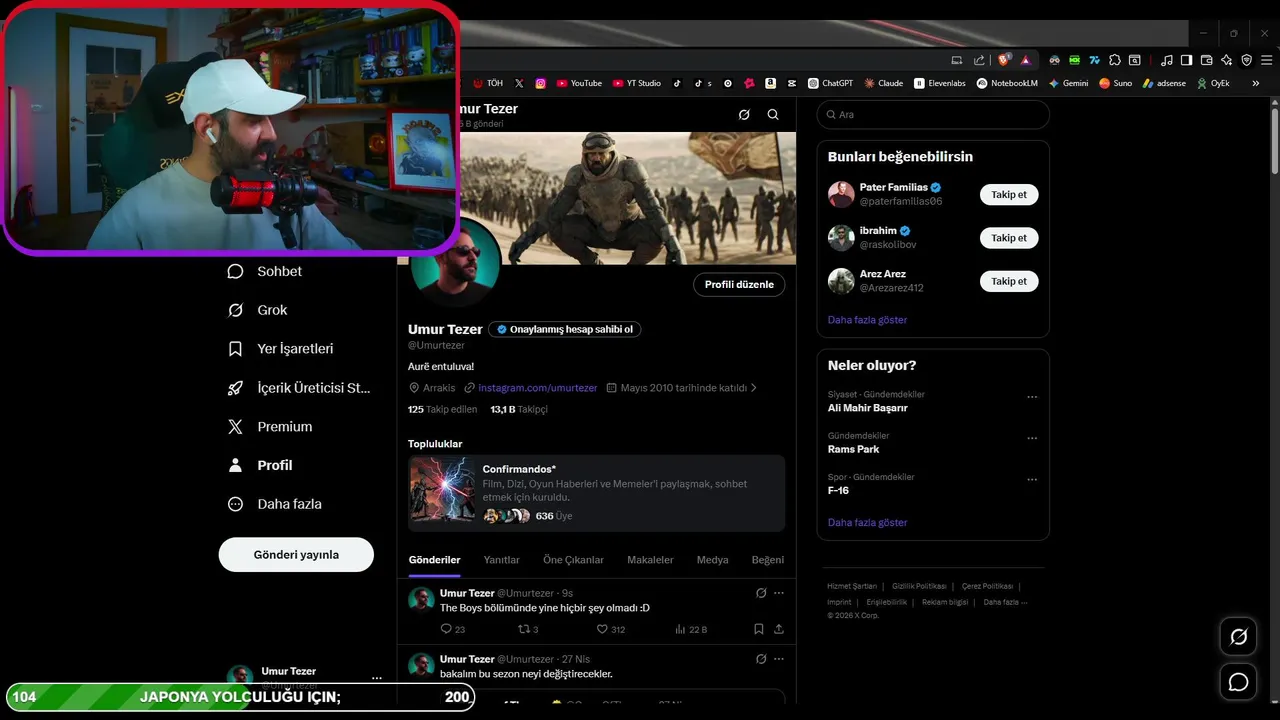The height and width of the screenshot is (720, 1280).
Task: Open the NotebookLM bookmark
Action: [x=1007, y=83]
